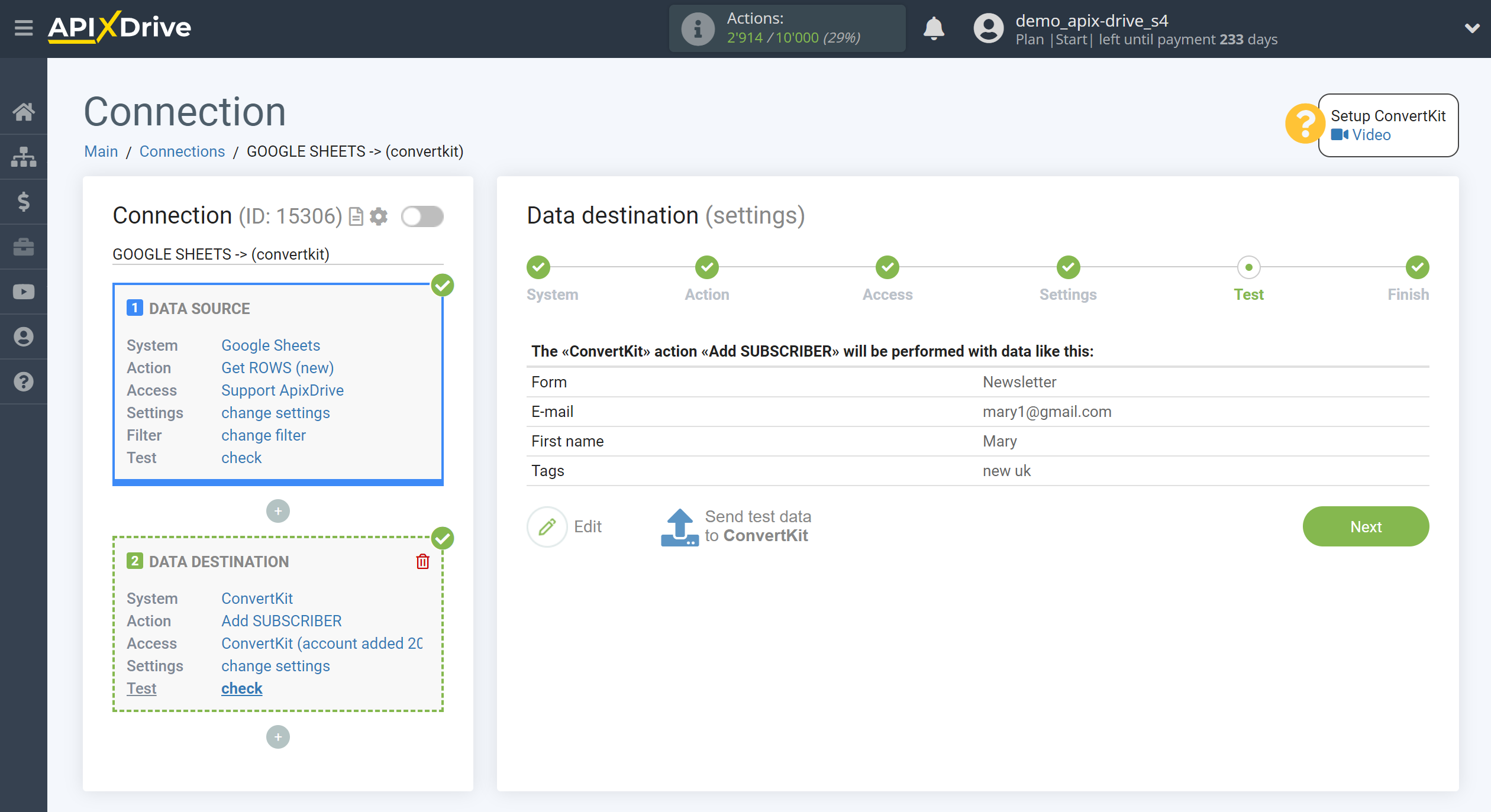Click Google Sheets system link
Screen dimensions: 1491x812
270,345
